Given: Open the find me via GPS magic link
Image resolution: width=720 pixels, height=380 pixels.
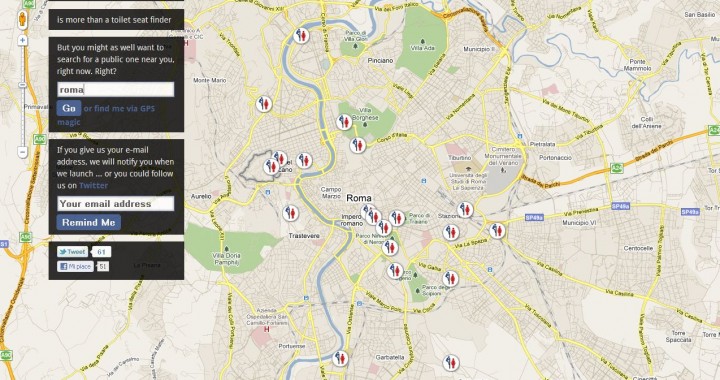Looking at the screenshot, I should pyautogui.click(x=106, y=115).
